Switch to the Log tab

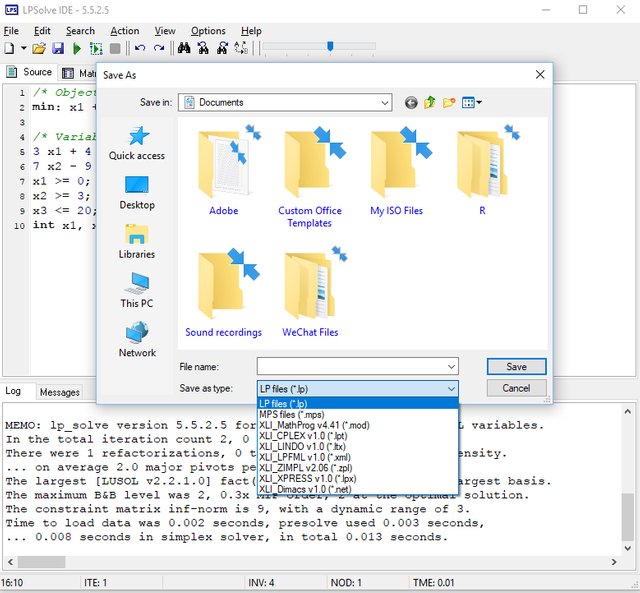(x=13, y=391)
